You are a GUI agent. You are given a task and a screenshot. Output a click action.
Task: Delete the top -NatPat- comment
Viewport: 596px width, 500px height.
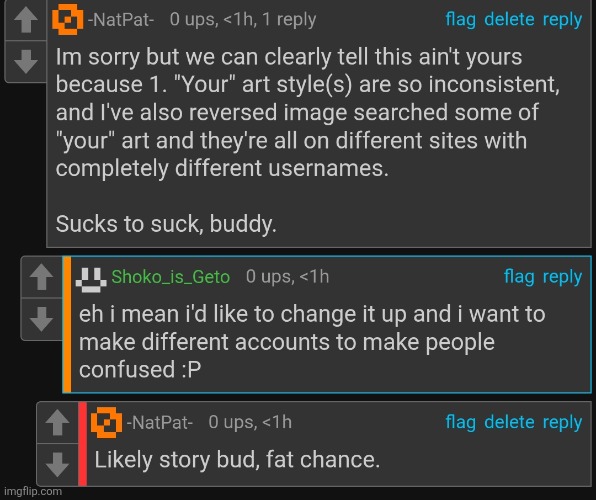[x=509, y=19]
